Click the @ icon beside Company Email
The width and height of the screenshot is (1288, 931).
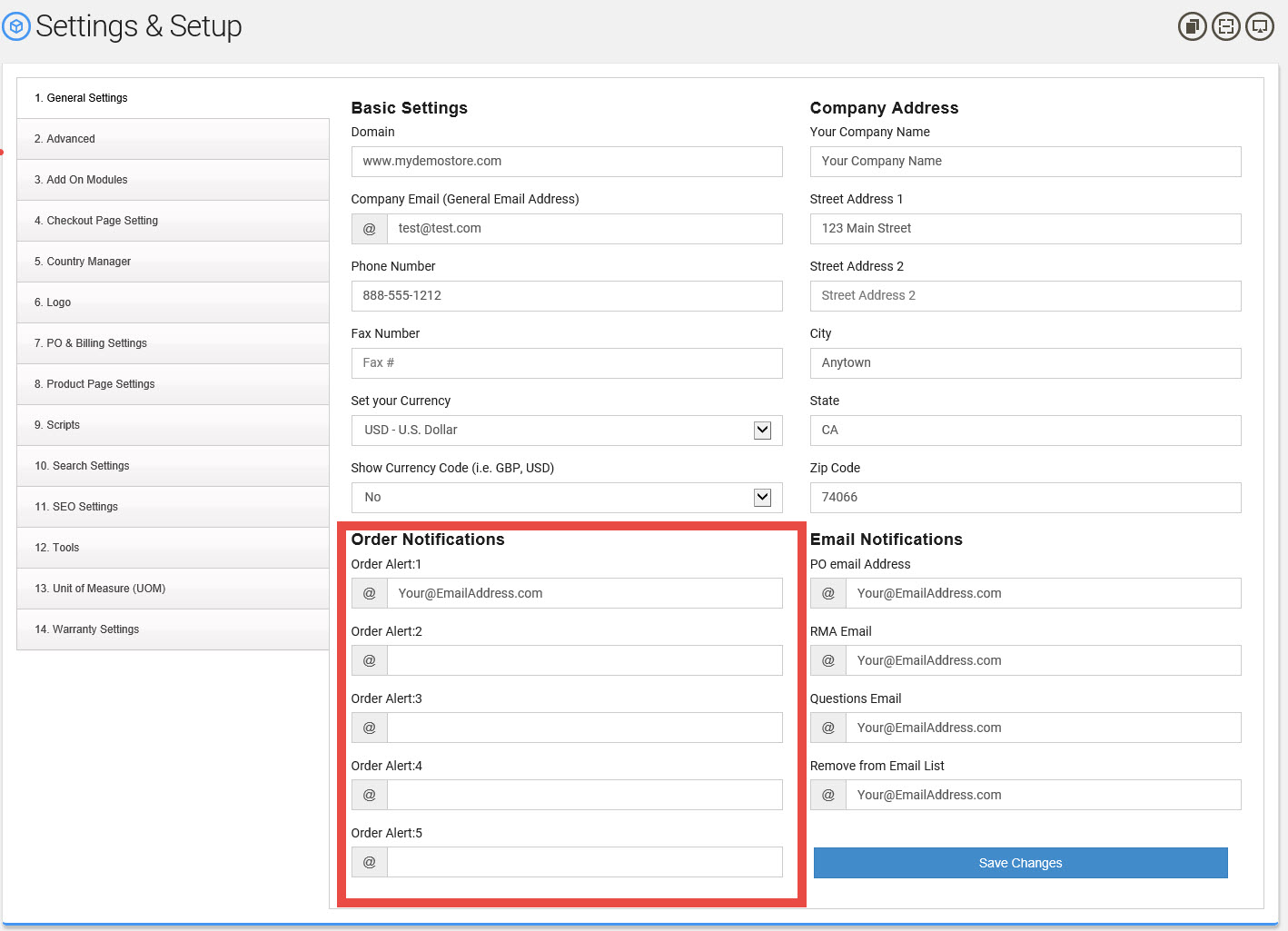[x=370, y=229]
